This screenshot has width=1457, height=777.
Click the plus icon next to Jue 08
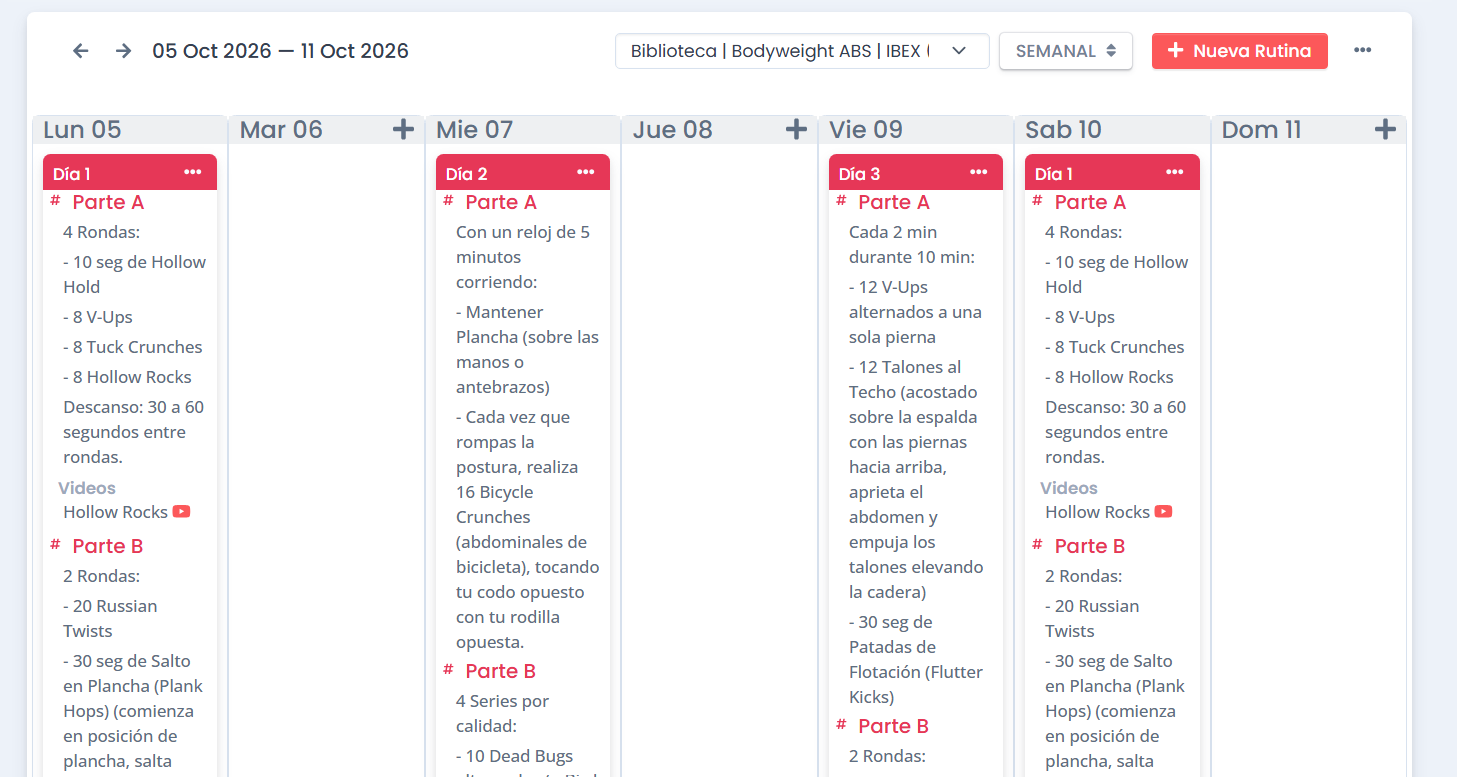(796, 130)
